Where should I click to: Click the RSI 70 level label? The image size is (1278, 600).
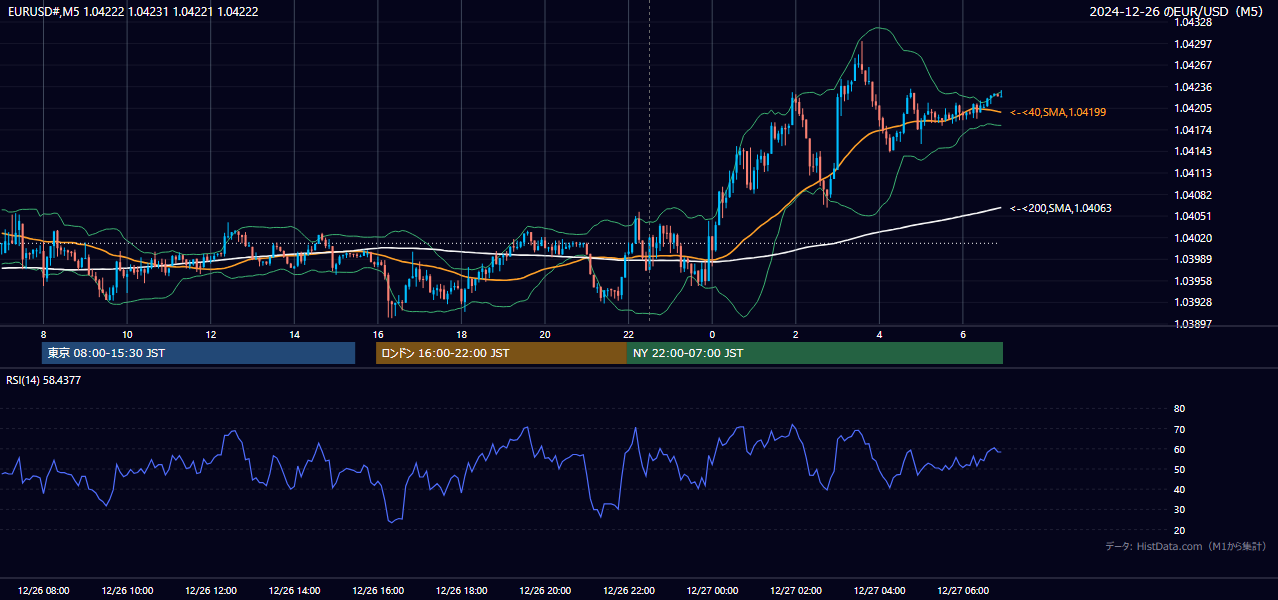[1179, 429]
